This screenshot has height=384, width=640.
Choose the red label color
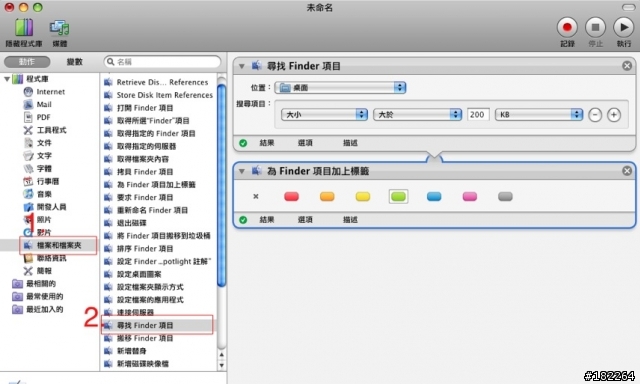click(291, 197)
